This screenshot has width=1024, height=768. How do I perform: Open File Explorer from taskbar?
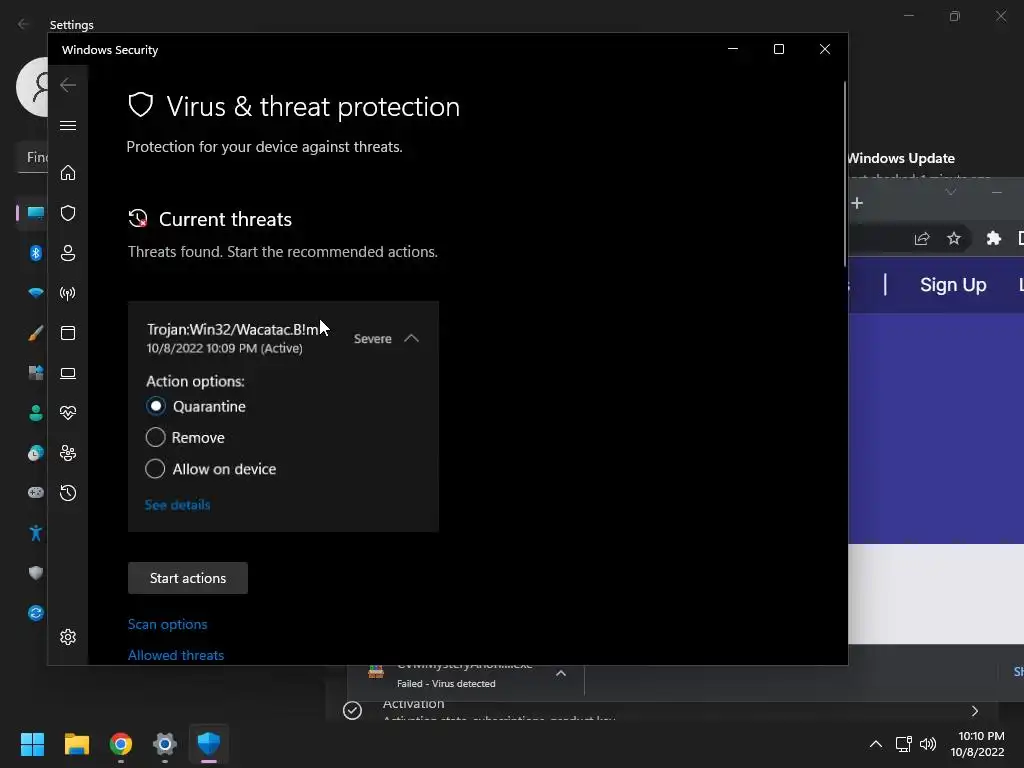click(76, 744)
